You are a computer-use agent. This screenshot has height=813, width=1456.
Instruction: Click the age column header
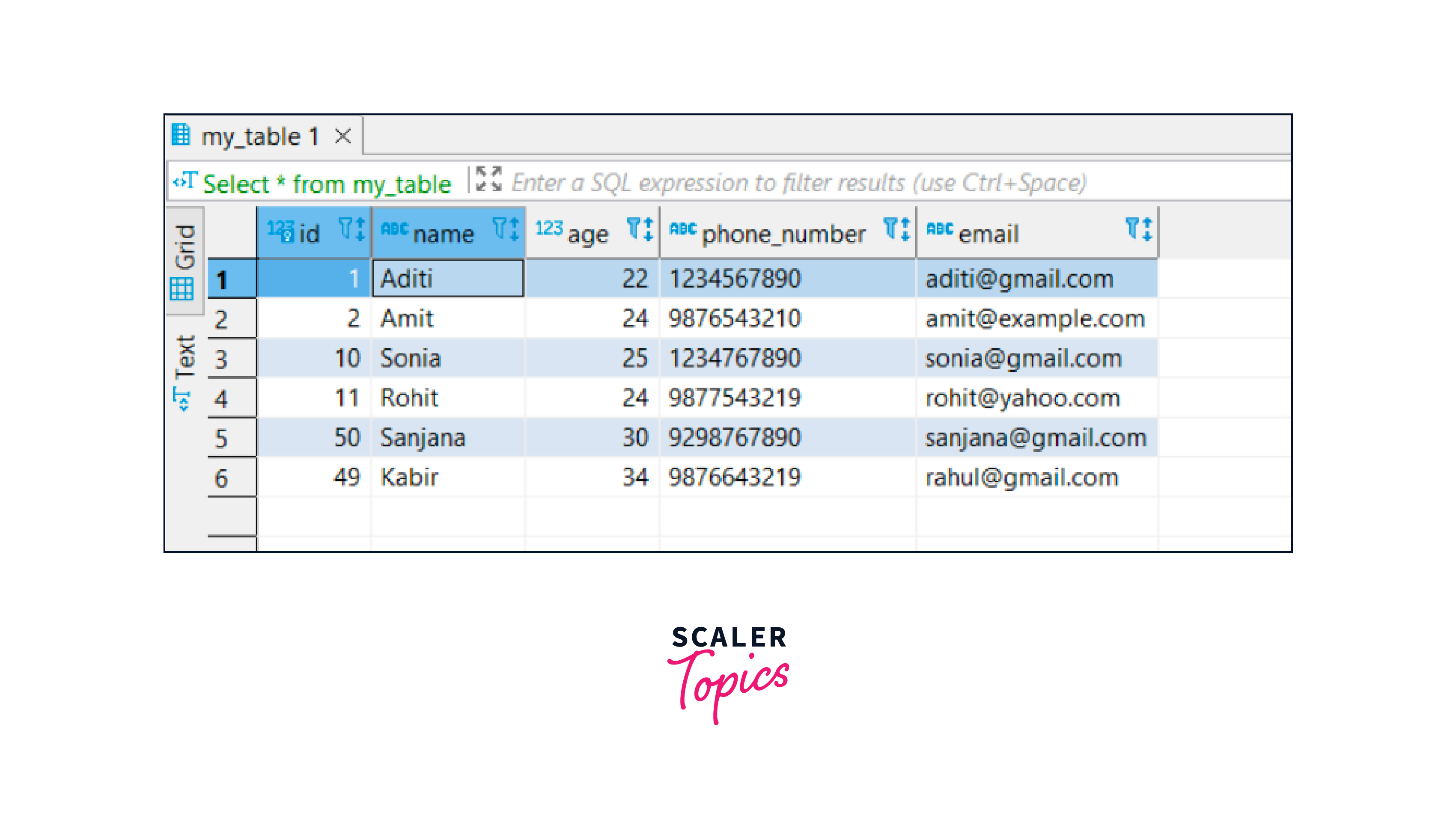(588, 234)
